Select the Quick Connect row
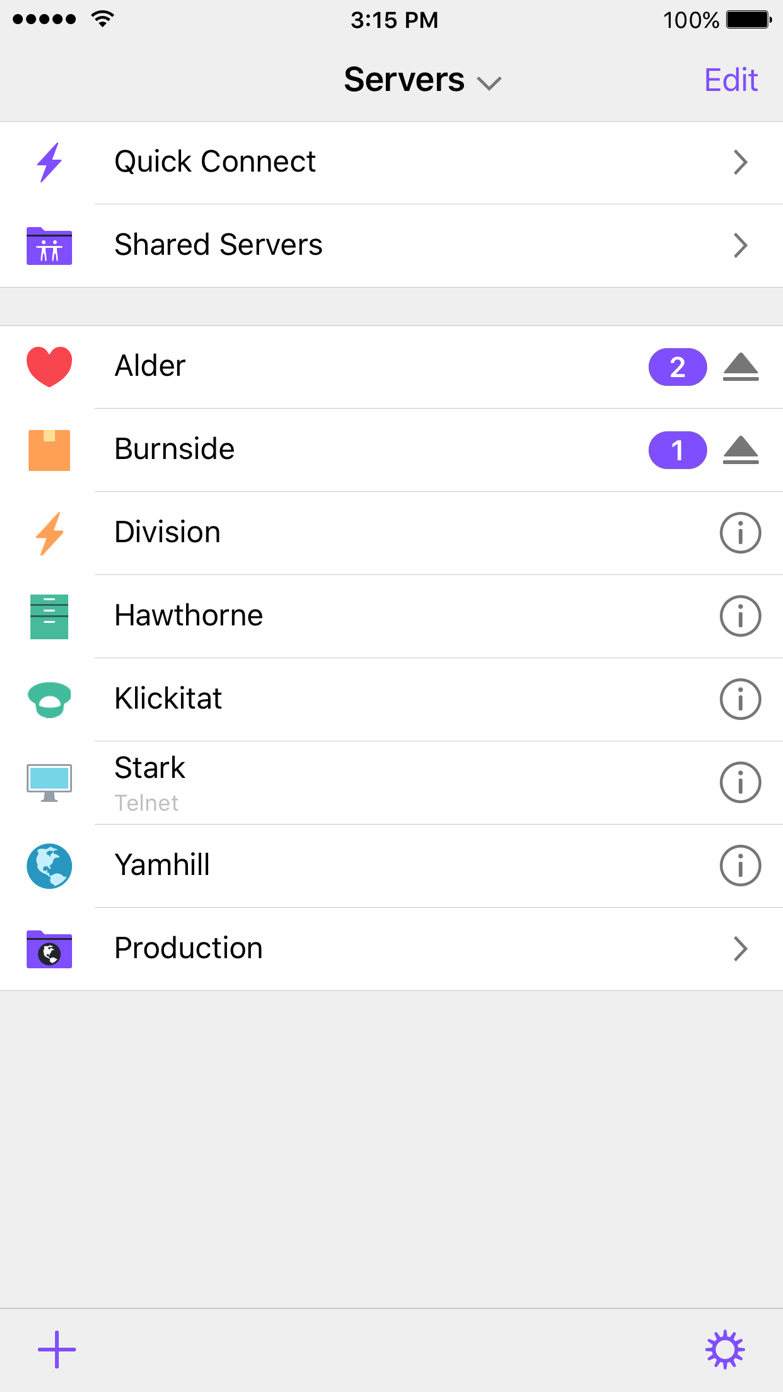This screenshot has height=1392, width=783. click(215, 162)
